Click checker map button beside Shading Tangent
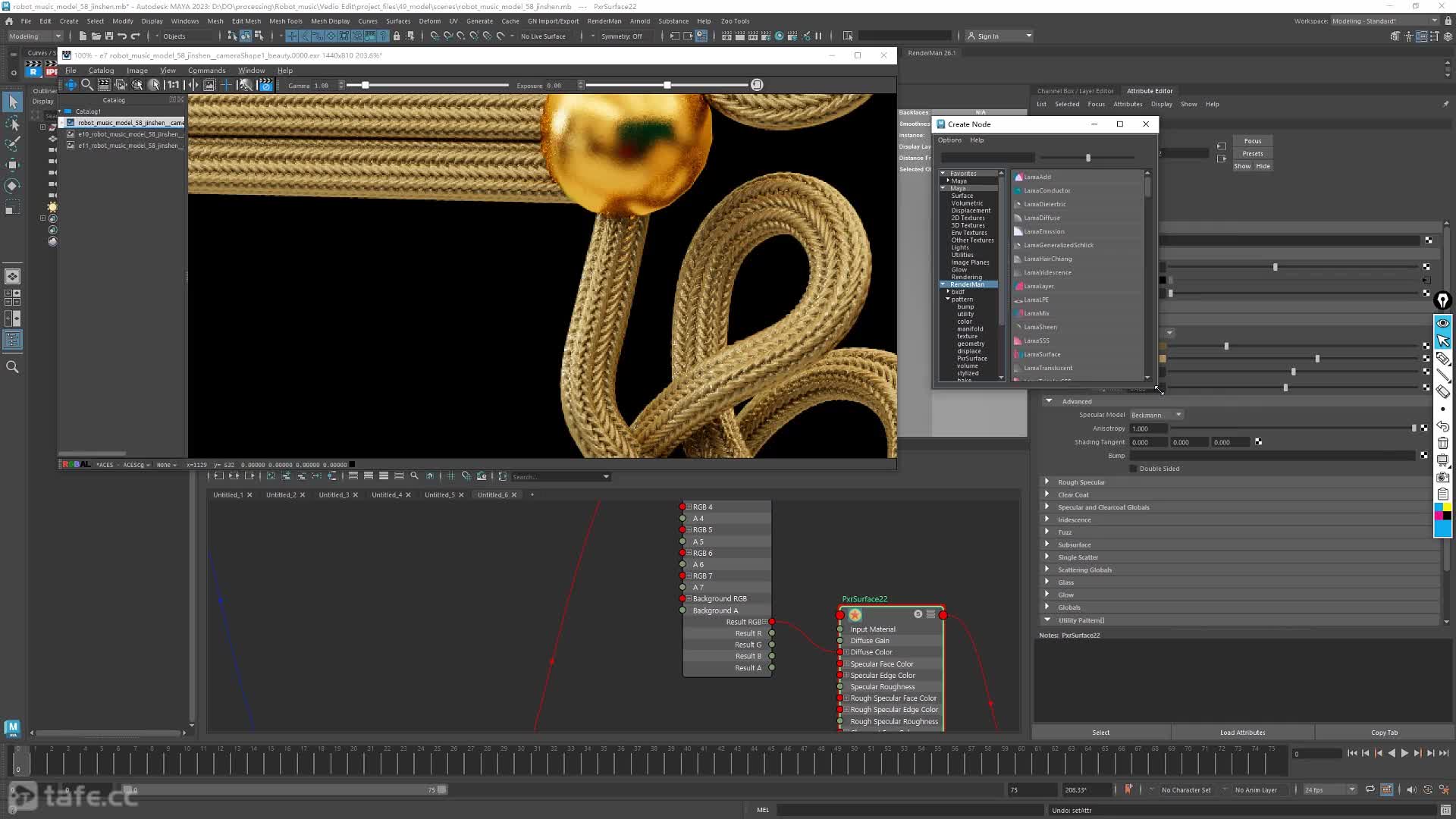This screenshot has height=819, width=1456. click(x=1259, y=442)
